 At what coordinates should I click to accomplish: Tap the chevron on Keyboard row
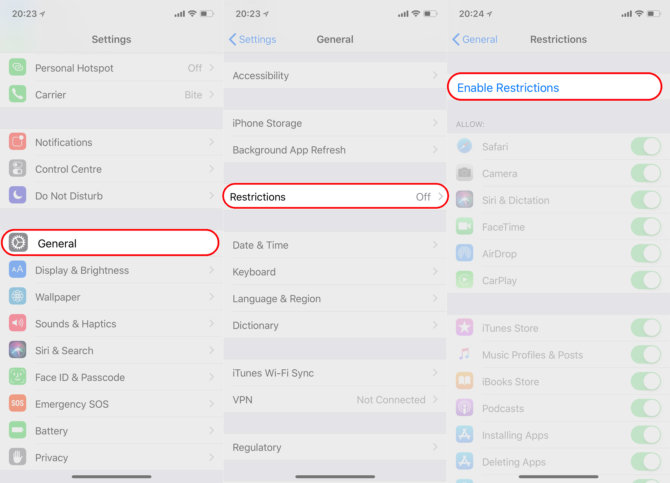(435, 271)
